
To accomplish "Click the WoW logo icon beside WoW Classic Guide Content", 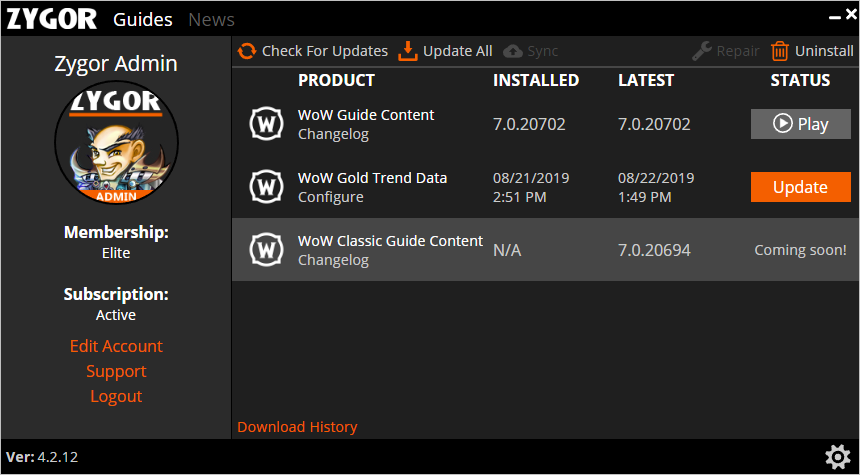I will (267, 250).
